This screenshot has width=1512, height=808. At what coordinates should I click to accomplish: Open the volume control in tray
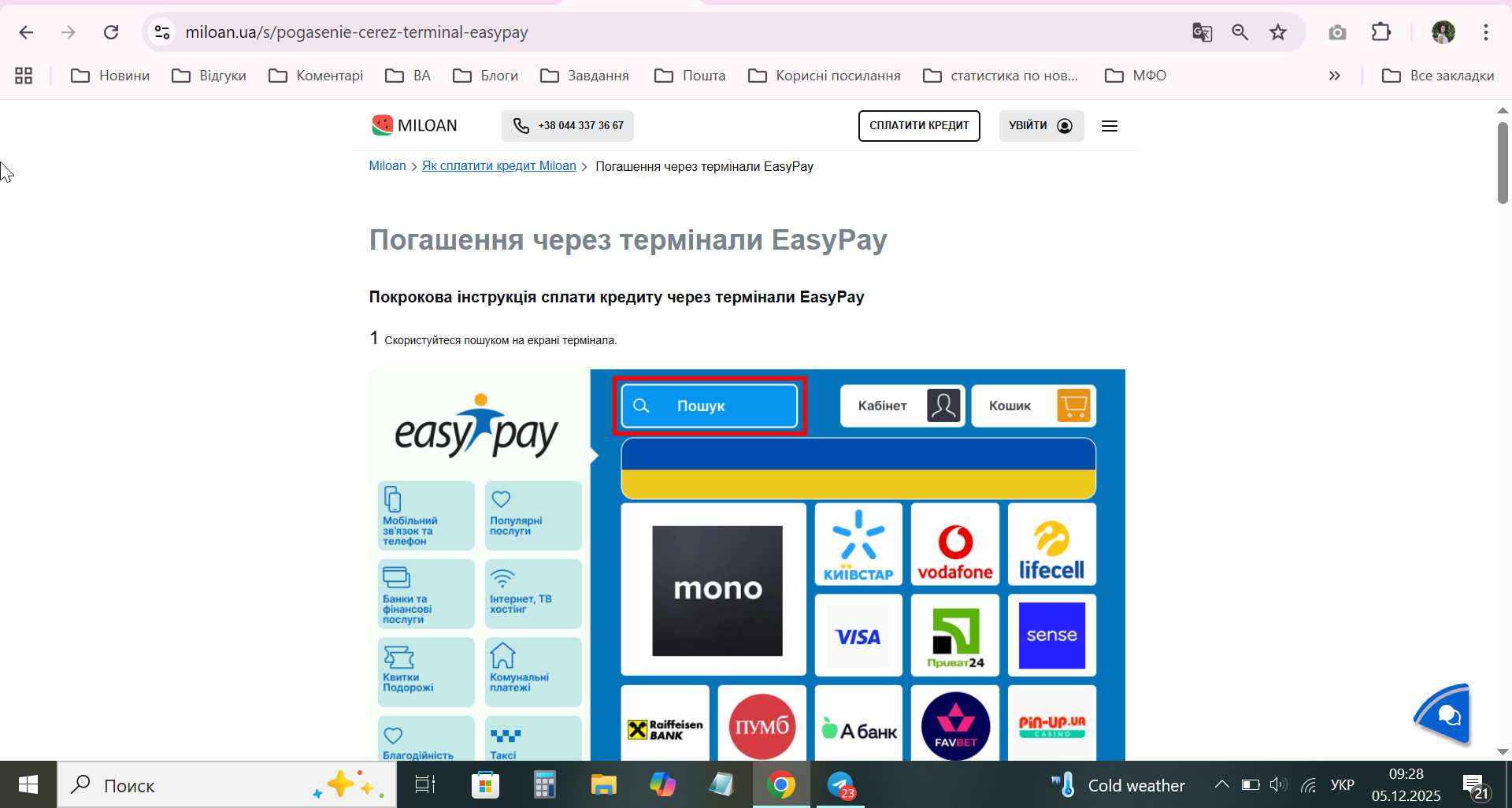[1277, 784]
